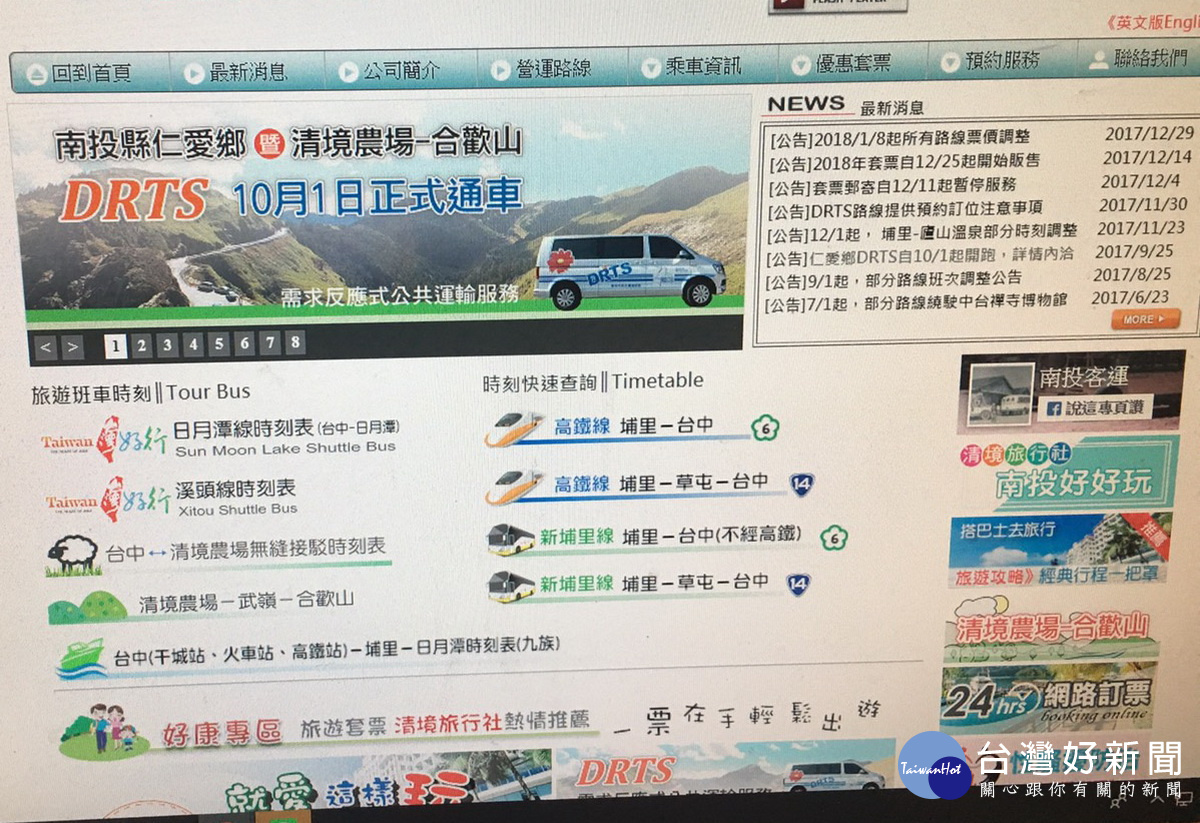
Task: Open the 2018/1/8起所有路線票價調整 announcement
Action: point(900,138)
